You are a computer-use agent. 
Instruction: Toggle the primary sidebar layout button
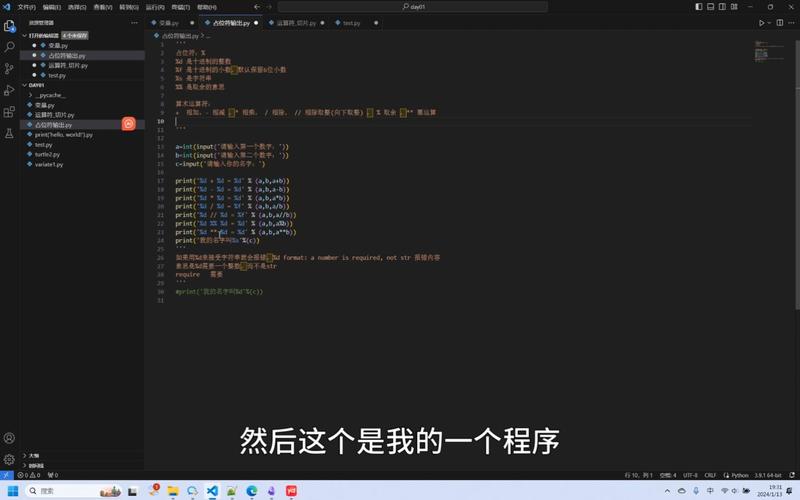click(x=698, y=7)
